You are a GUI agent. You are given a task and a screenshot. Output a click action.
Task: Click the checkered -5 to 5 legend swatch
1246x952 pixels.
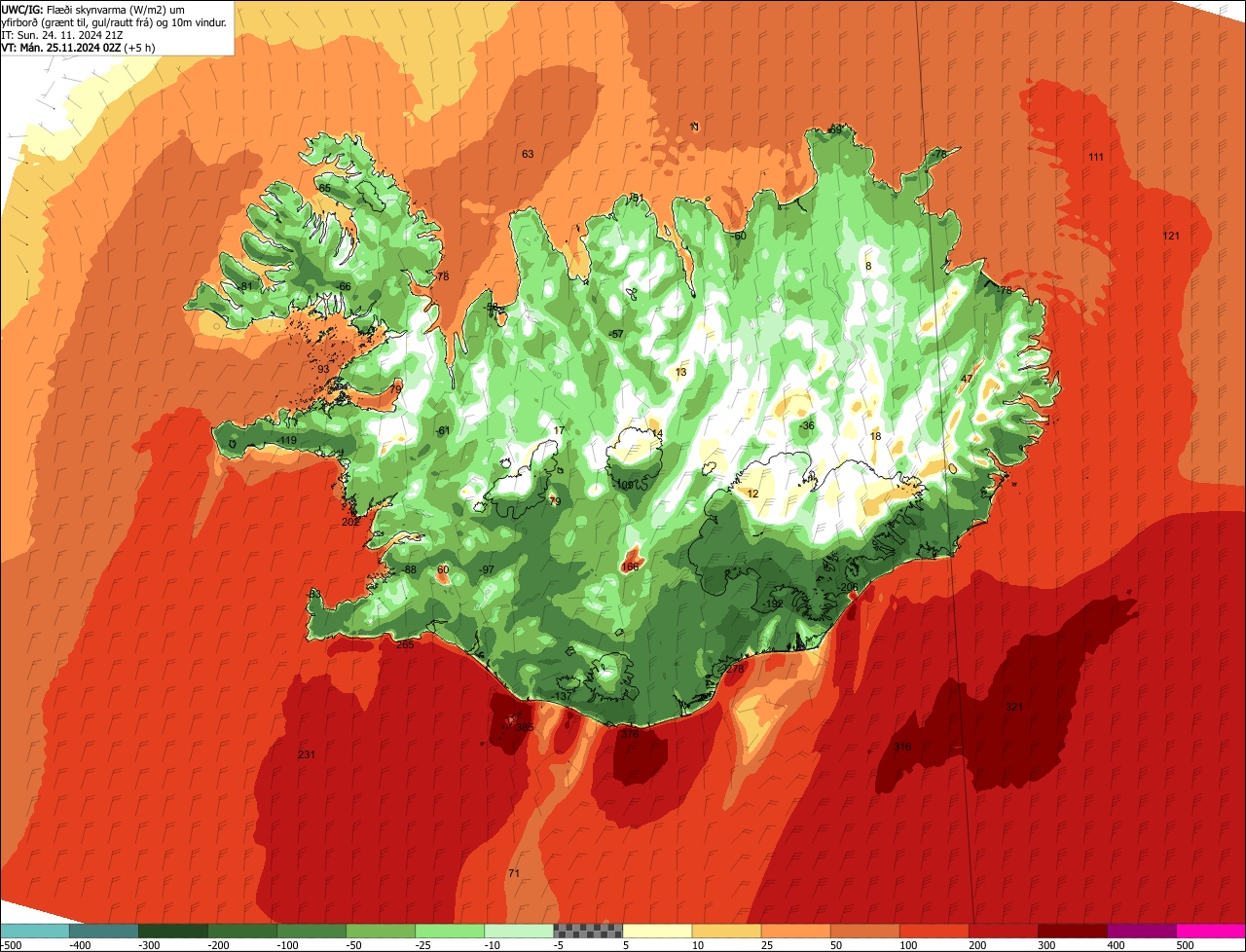pos(588,931)
